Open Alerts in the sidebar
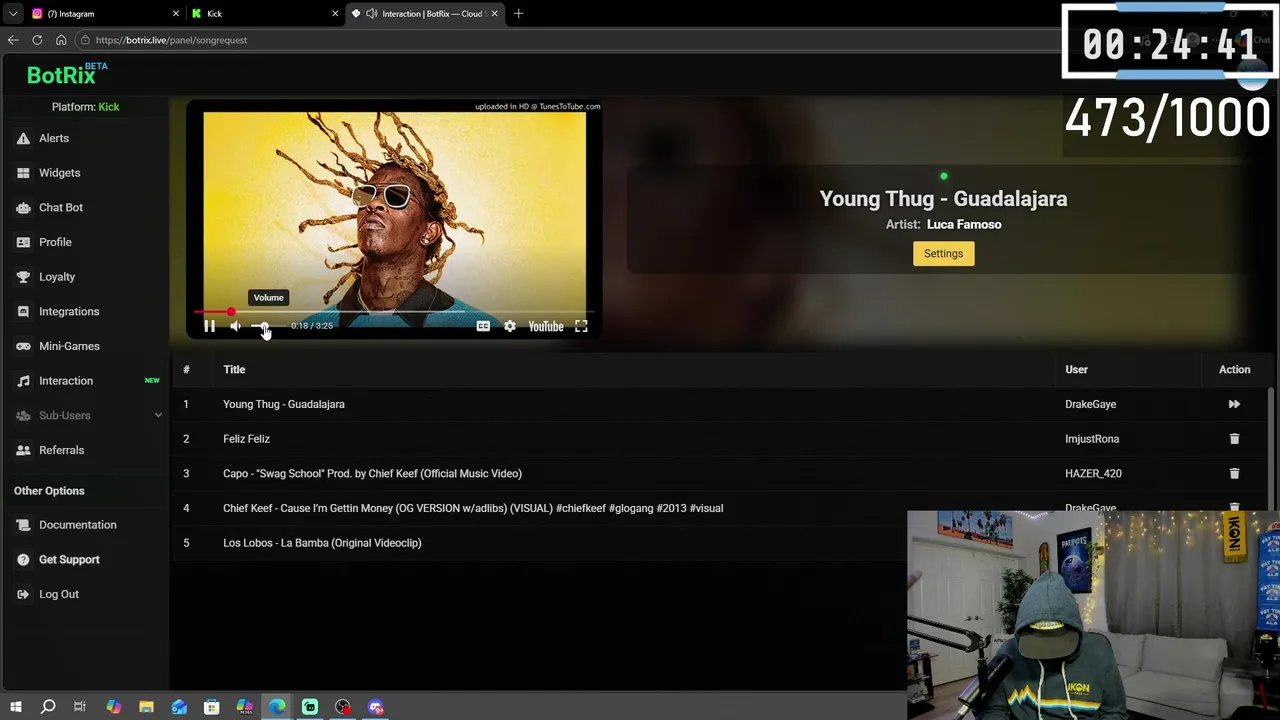This screenshot has height=720, width=1280. point(54,138)
